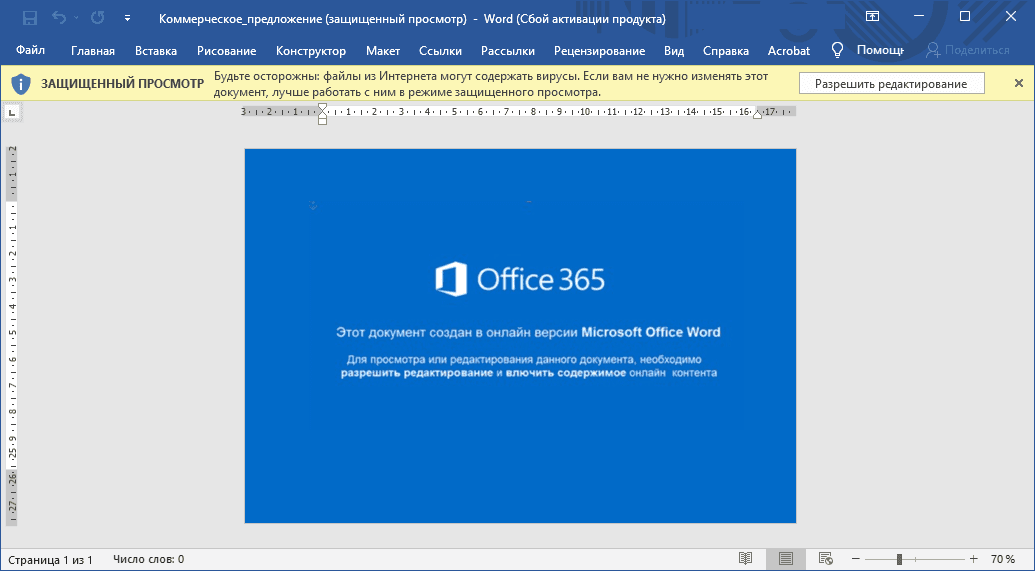This screenshot has height=571, width=1035.
Task: Expand the Undo history dropdown arrow
Action: point(76,19)
